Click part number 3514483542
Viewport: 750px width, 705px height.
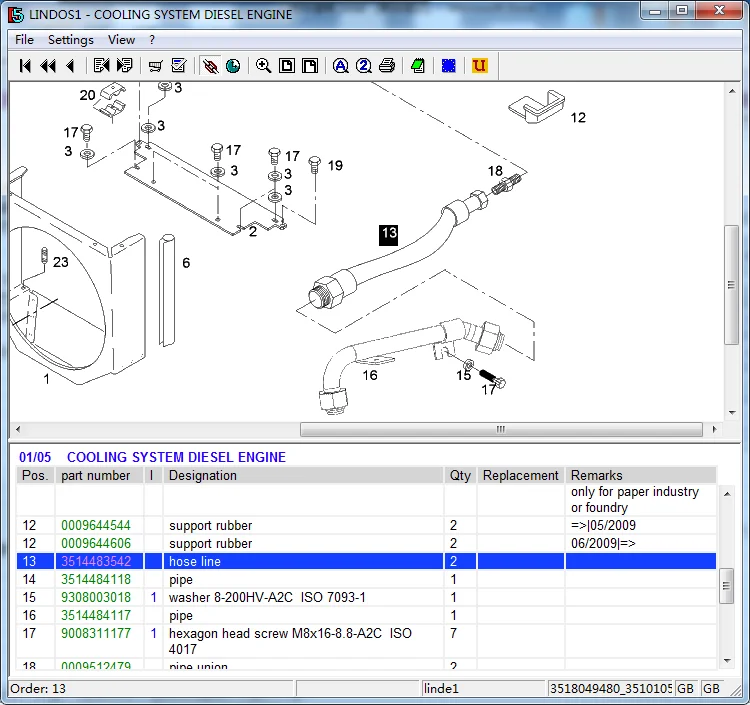click(96, 561)
